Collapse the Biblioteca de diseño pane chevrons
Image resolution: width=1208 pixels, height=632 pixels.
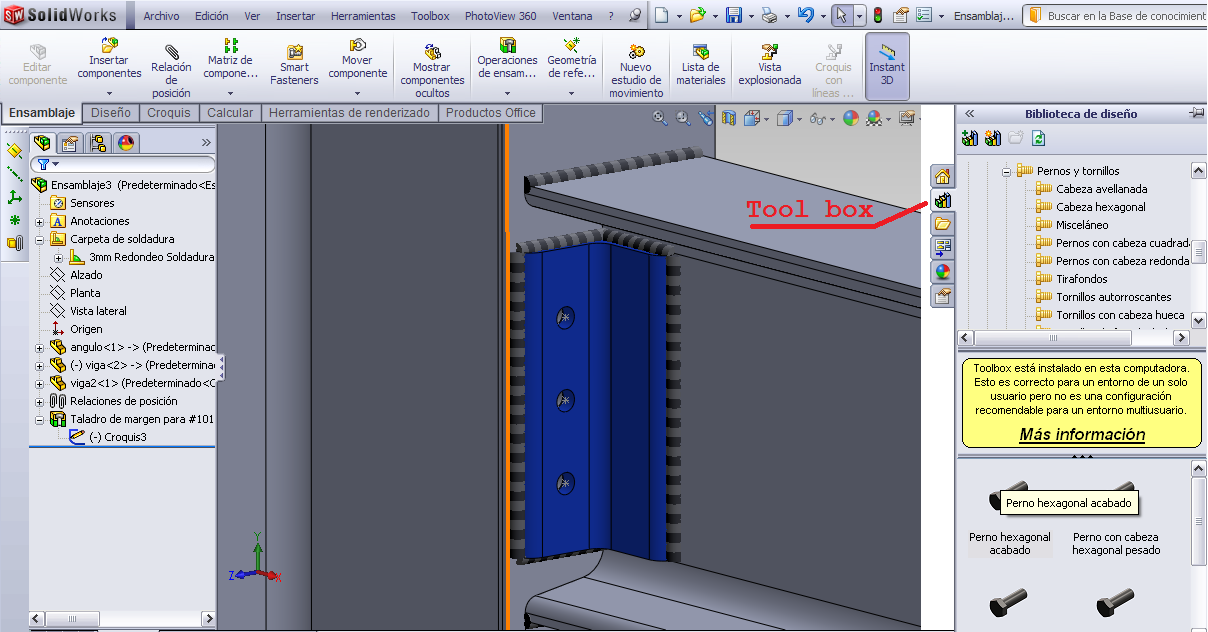click(x=969, y=114)
